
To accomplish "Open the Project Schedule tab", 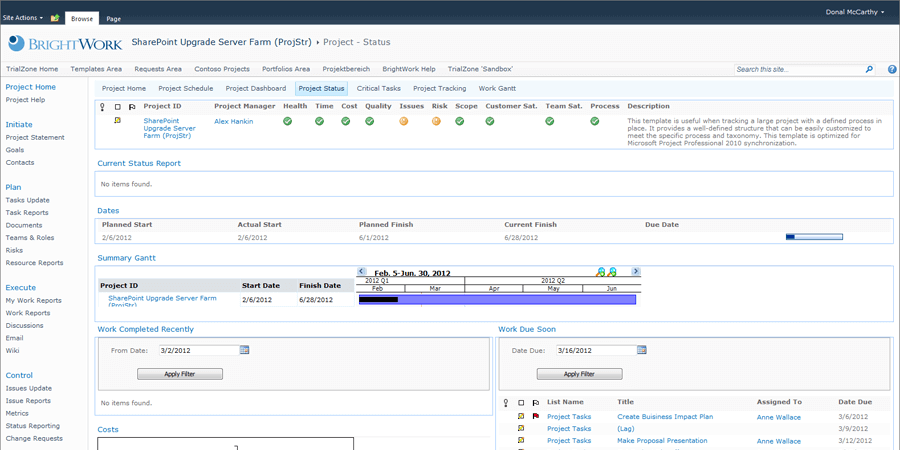I will (186, 88).
